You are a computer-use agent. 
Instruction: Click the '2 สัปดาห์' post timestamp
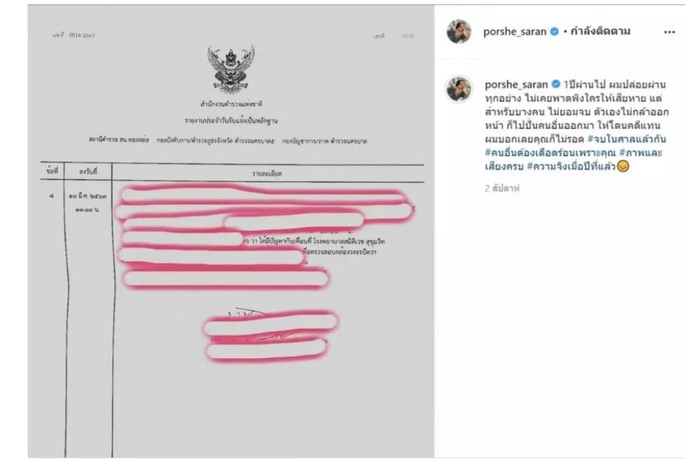click(x=502, y=188)
